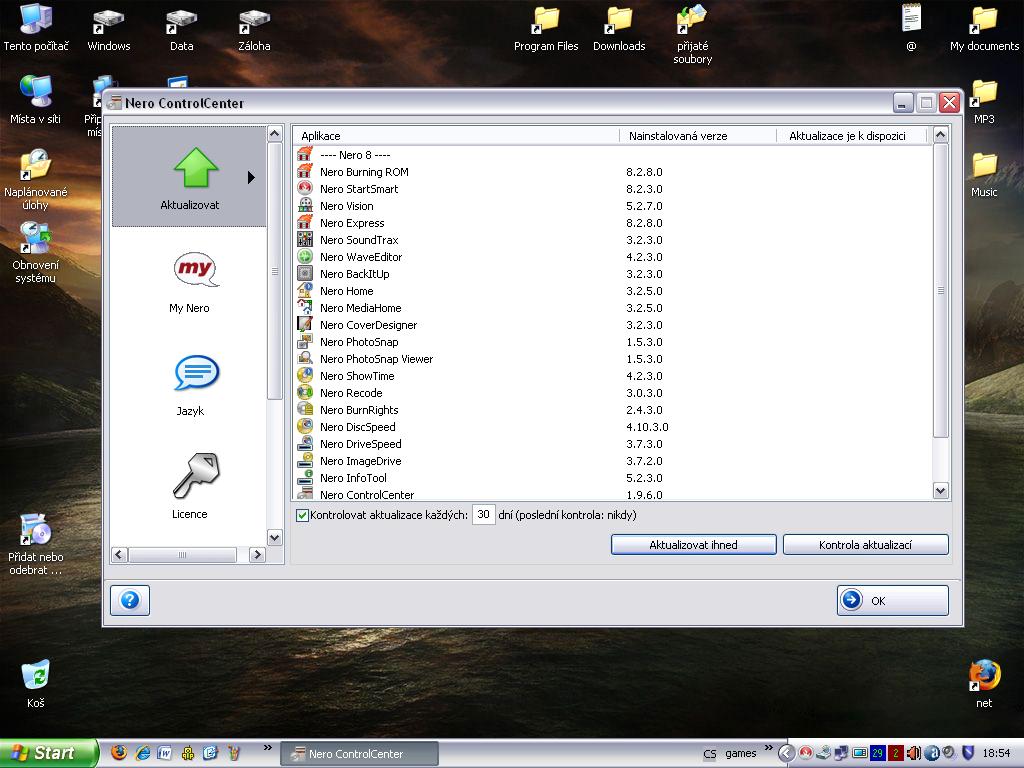Click the Nero BackItUp icon
The height and width of the screenshot is (768, 1024).
(305, 274)
